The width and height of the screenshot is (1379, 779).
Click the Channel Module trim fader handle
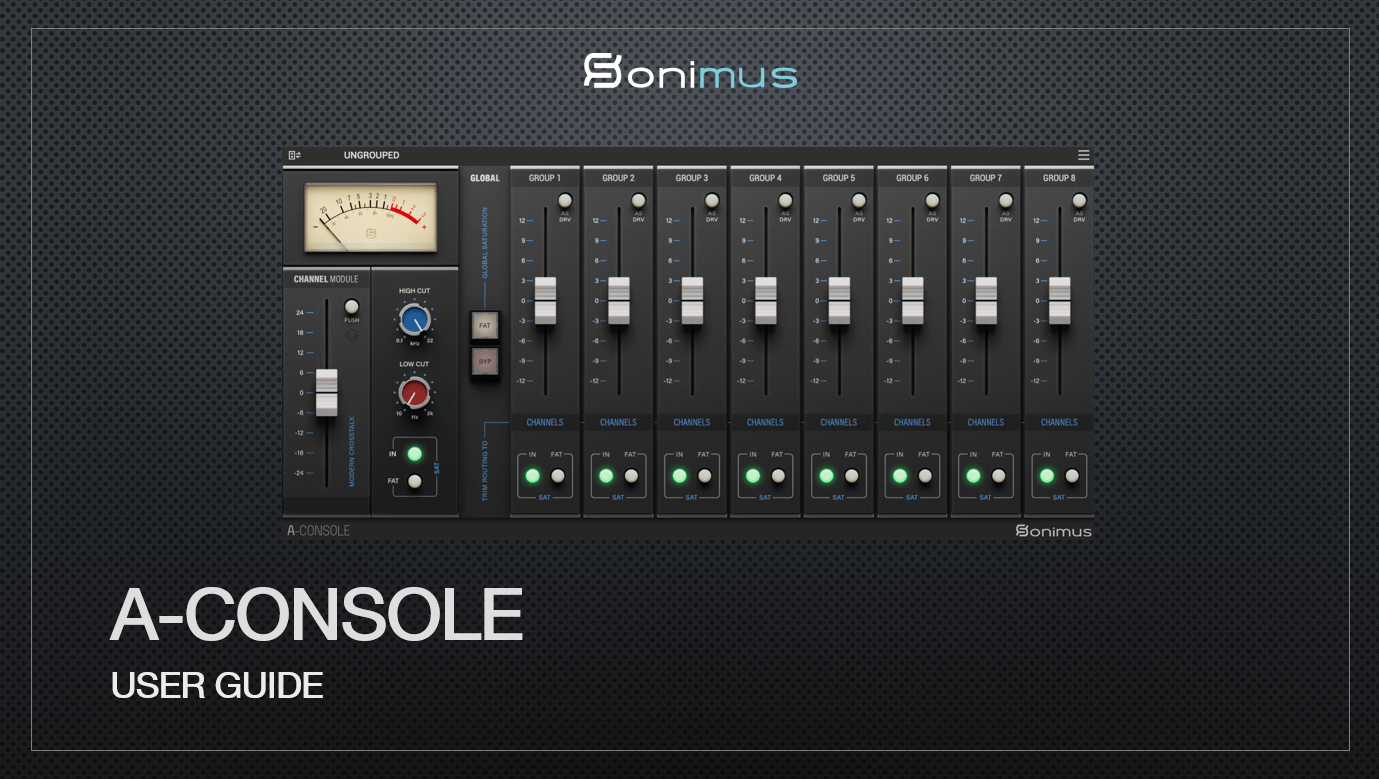(x=326, y=392)
